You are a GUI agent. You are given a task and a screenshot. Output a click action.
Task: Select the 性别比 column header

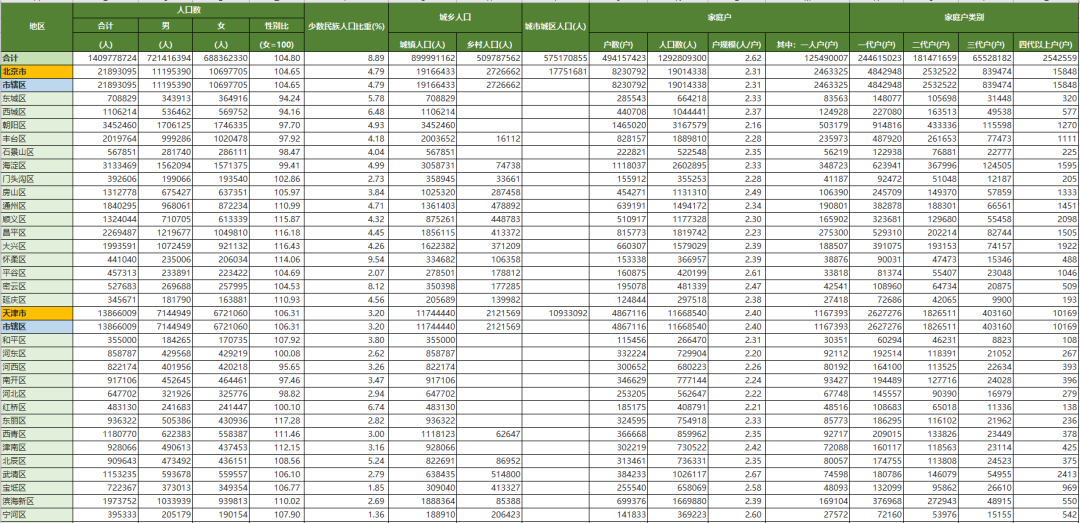click(276, 25)
